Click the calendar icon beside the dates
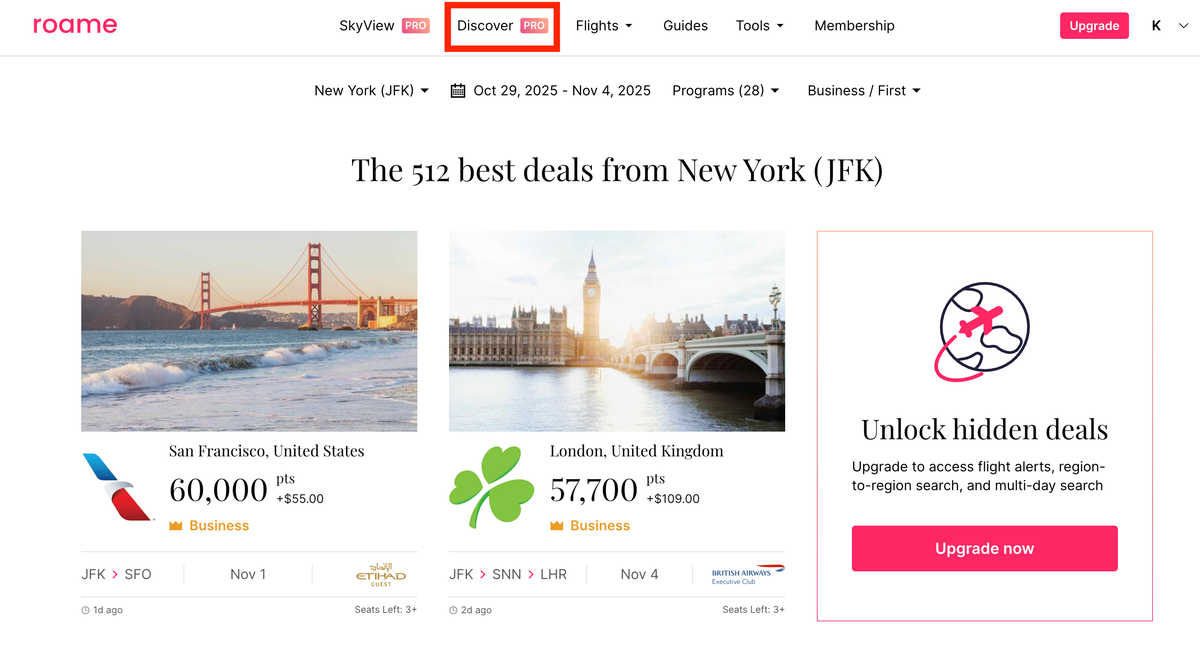The image size is (1200, 647). pos(458,91)
